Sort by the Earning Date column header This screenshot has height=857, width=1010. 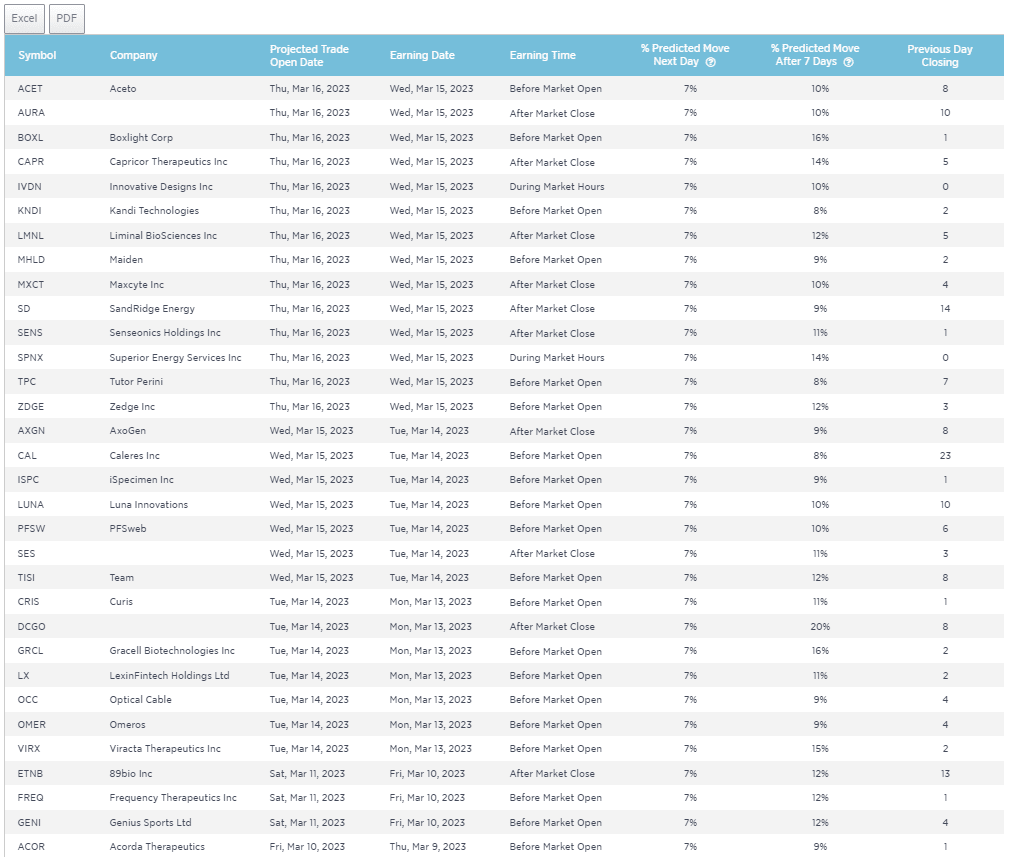422,55
